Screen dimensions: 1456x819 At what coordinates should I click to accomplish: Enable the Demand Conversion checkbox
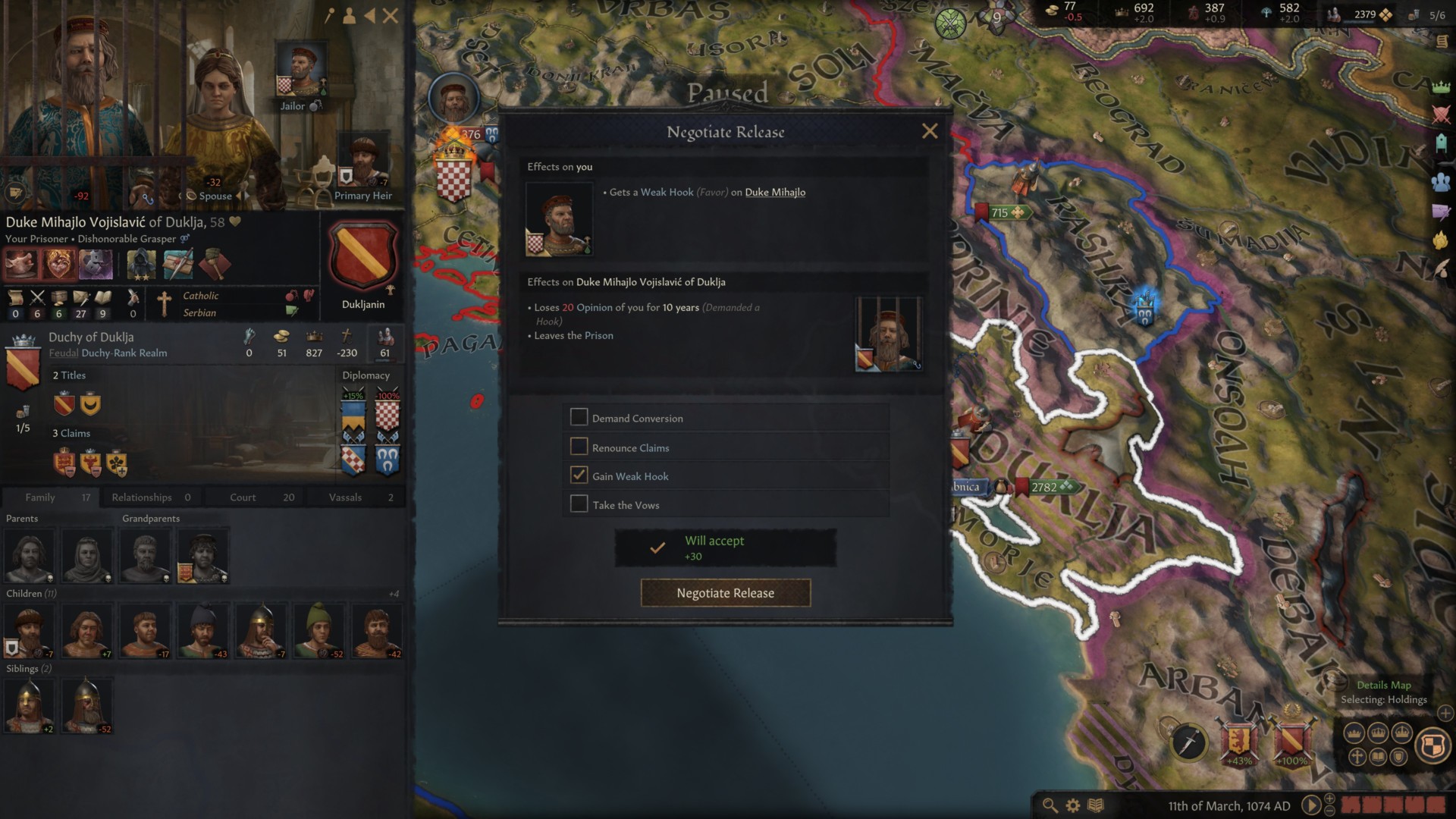pyautogui.click(x=579, y=417)
